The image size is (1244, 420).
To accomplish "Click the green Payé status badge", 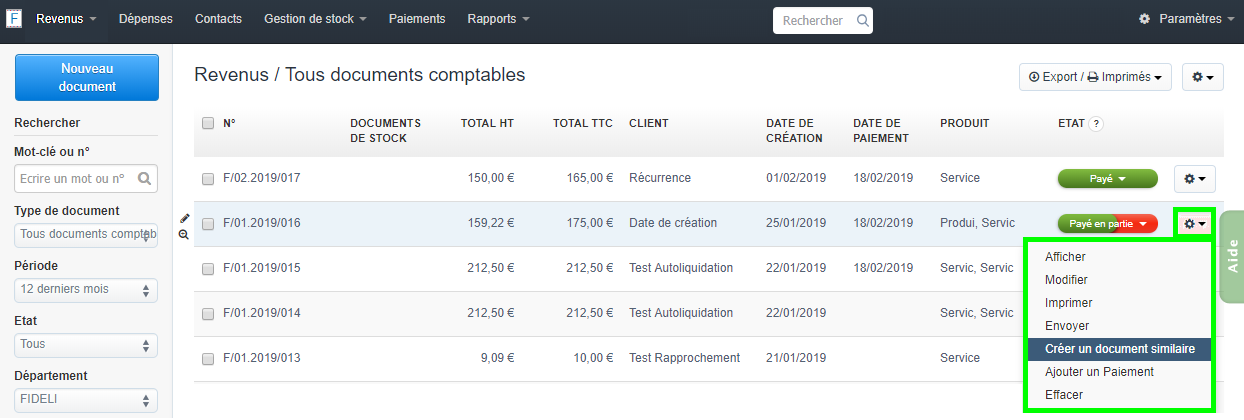I will click(1107, 179).
